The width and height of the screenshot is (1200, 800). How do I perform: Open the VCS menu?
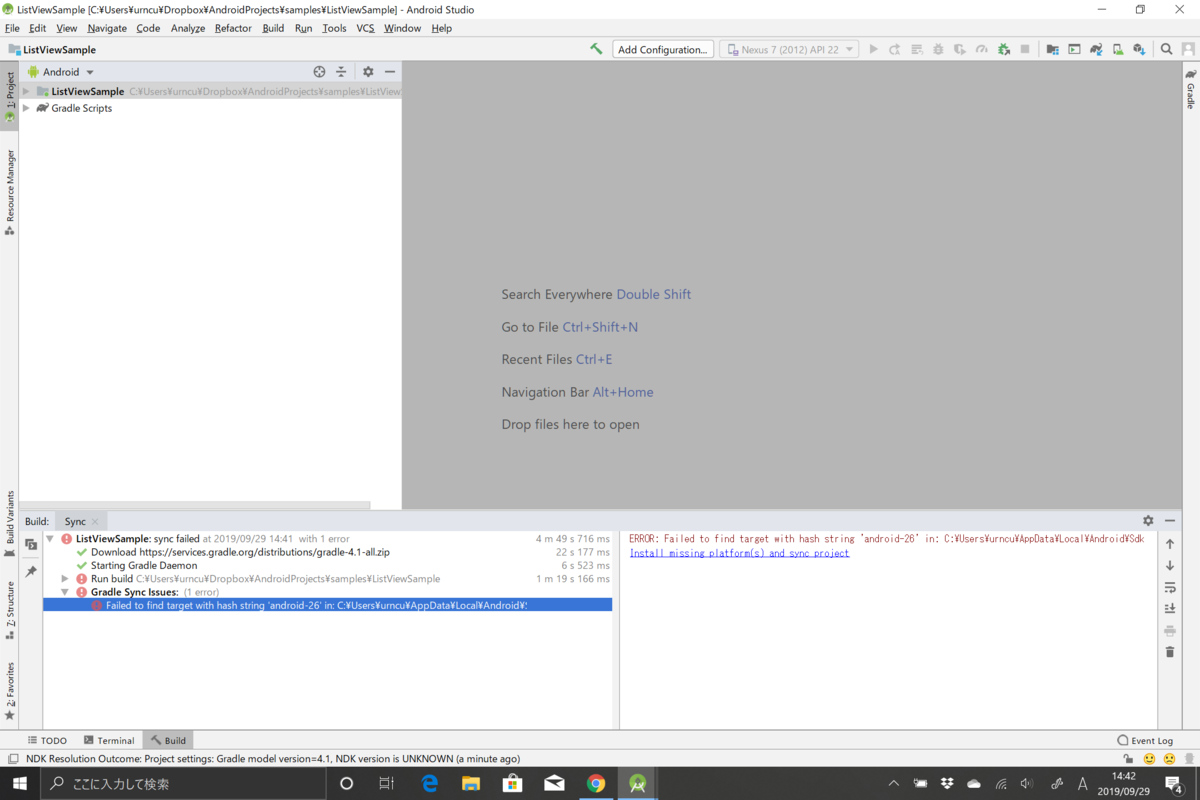point(365,28)
